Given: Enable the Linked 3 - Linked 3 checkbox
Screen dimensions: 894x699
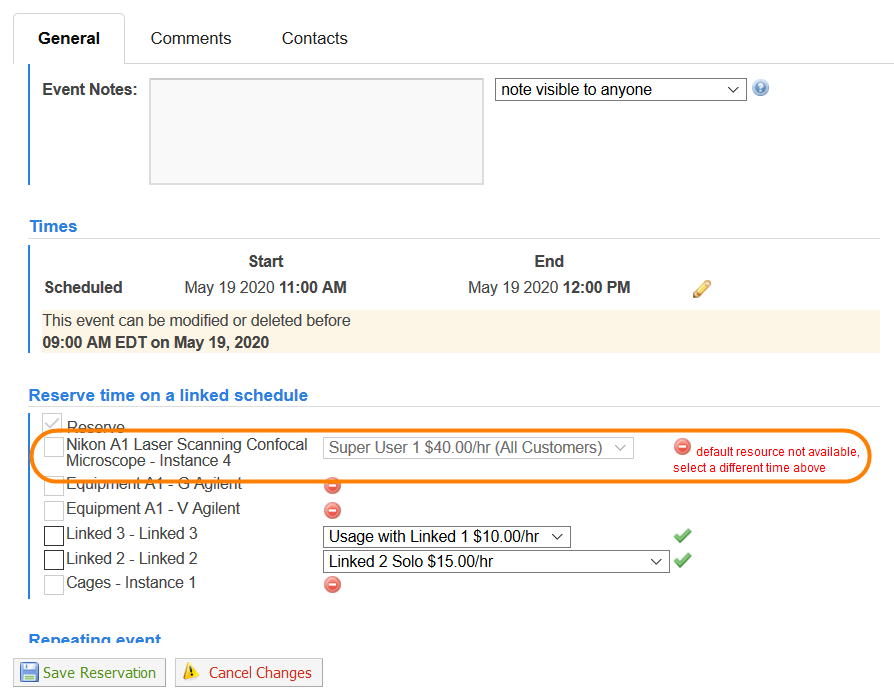Looking at the screenshot, I should (54, 536).
